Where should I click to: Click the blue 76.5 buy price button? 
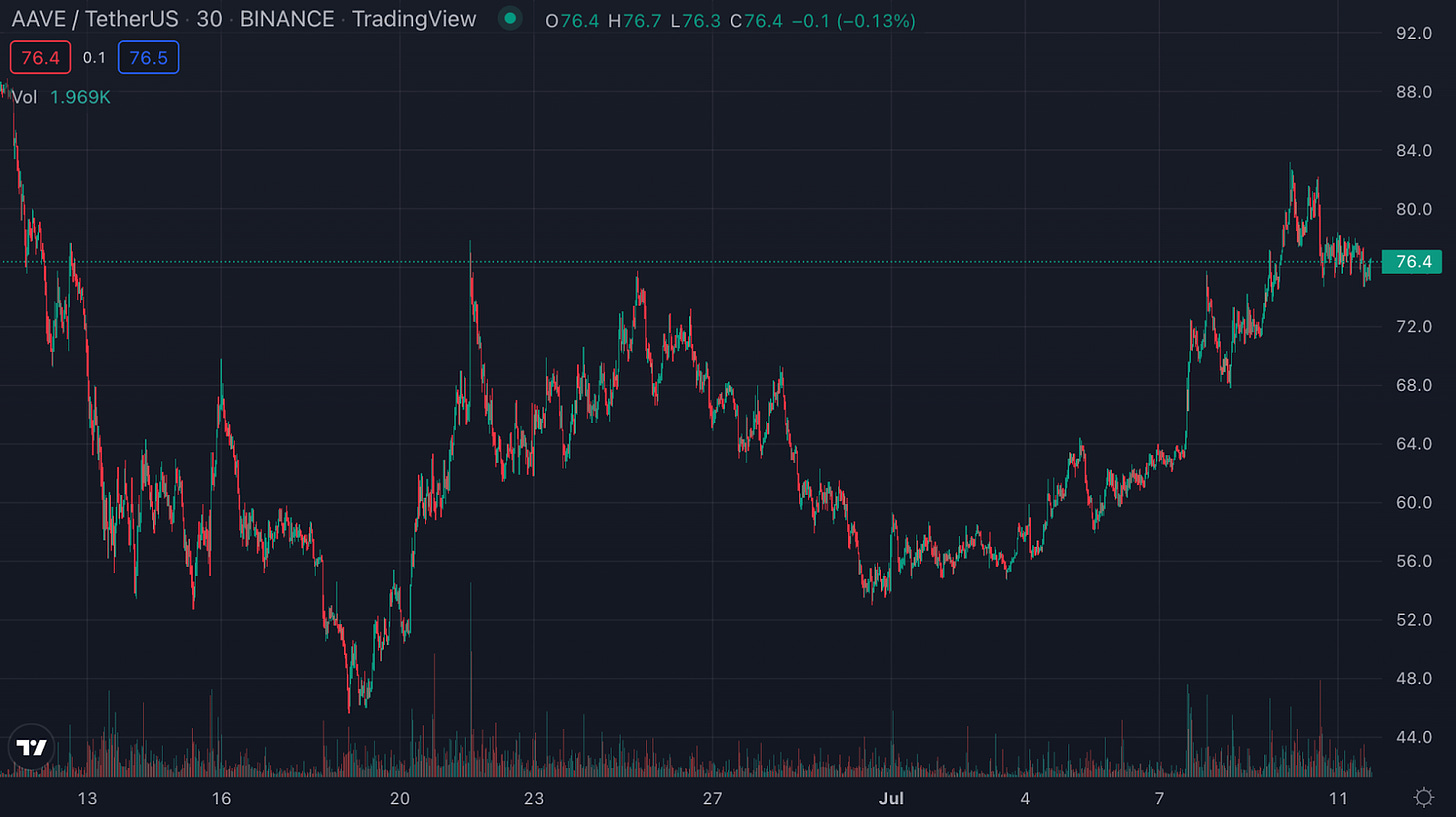148,57
